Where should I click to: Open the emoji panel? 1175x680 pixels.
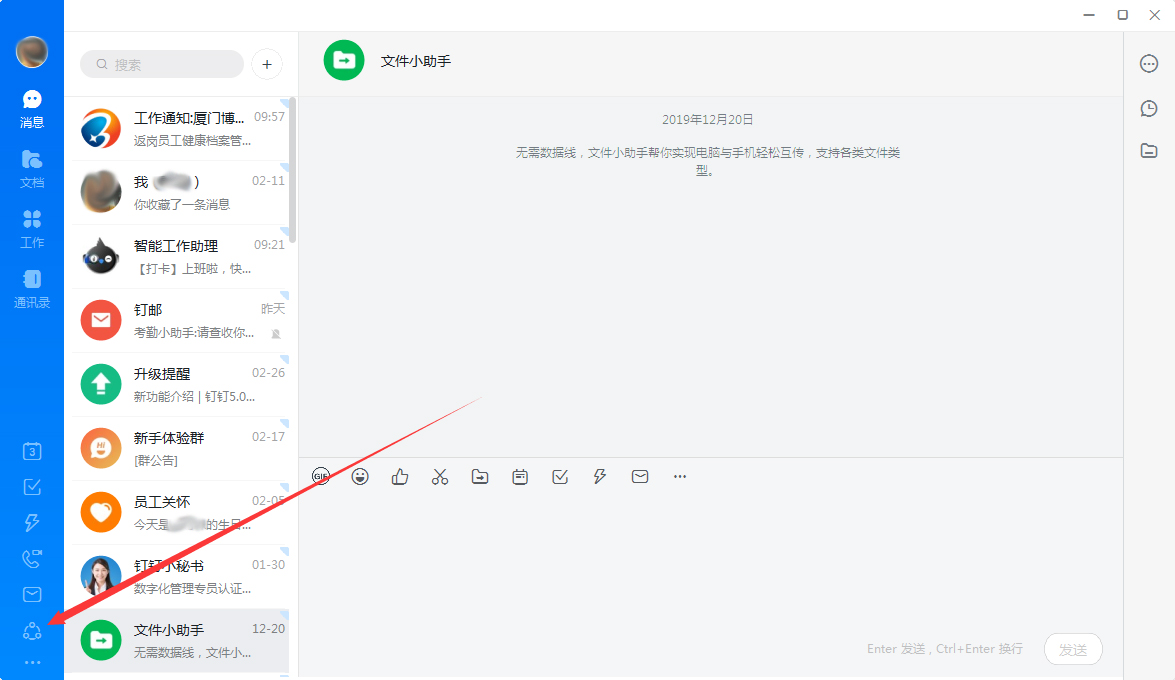pyautogui.click(x=360, y=476)
